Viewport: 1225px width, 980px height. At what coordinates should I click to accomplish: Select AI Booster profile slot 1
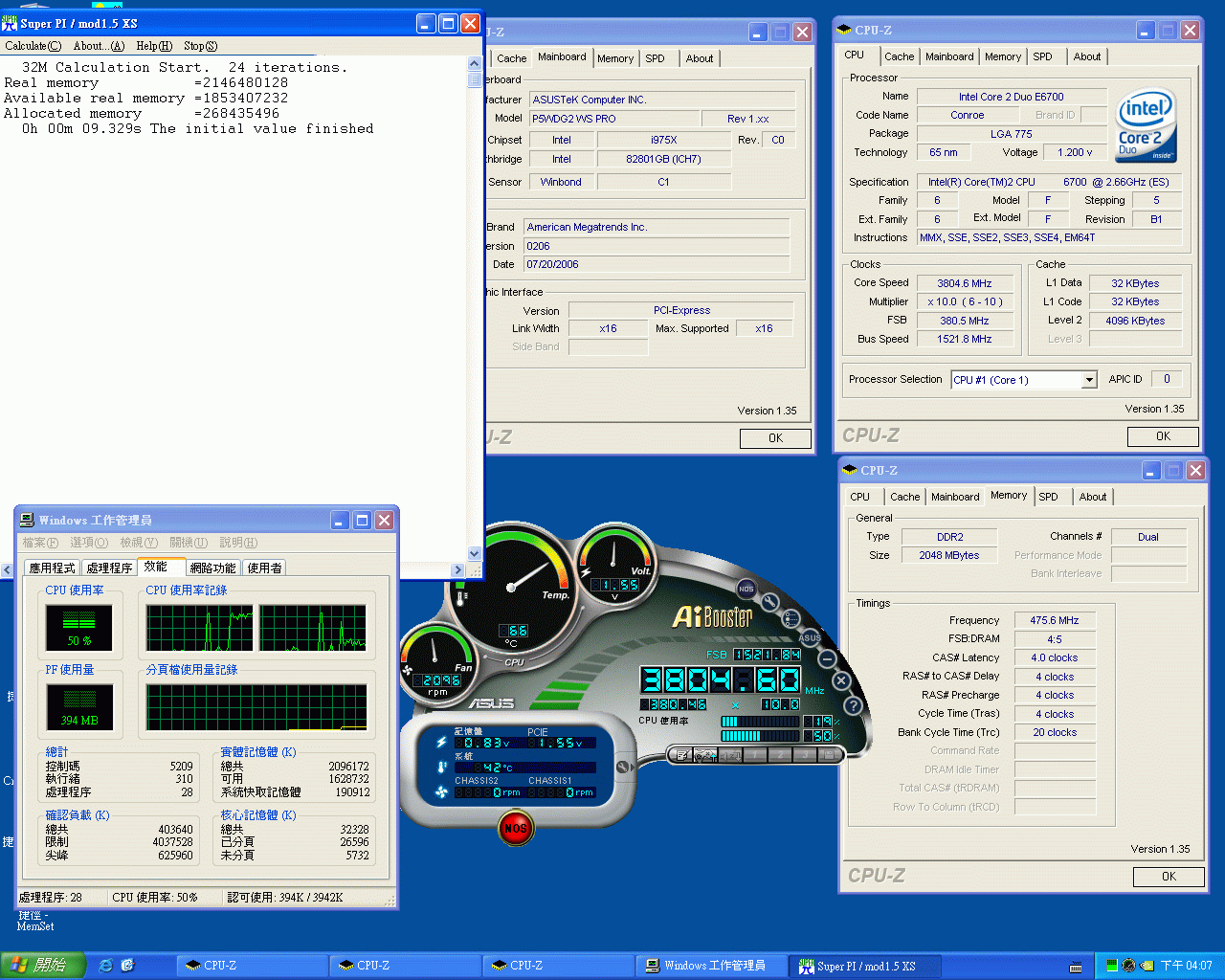click(x=755, y=755)
